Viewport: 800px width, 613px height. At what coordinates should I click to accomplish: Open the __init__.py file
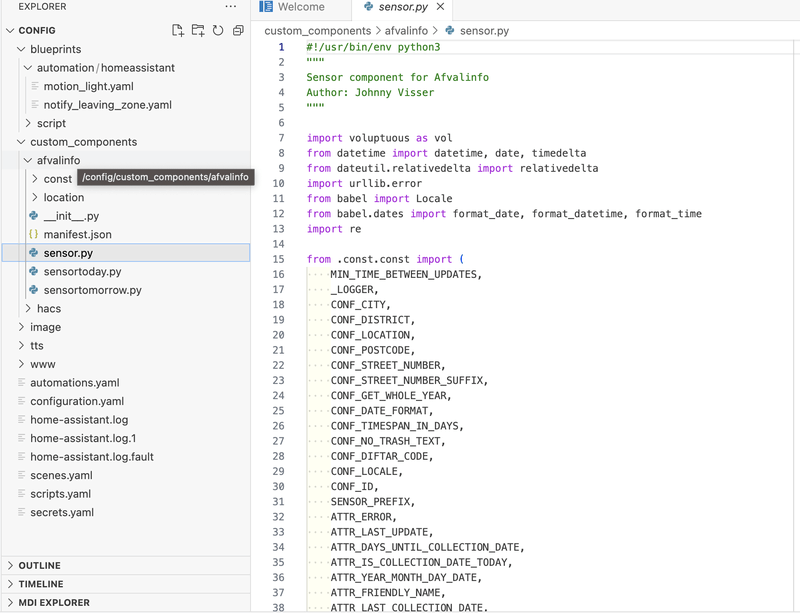point(71,216)
